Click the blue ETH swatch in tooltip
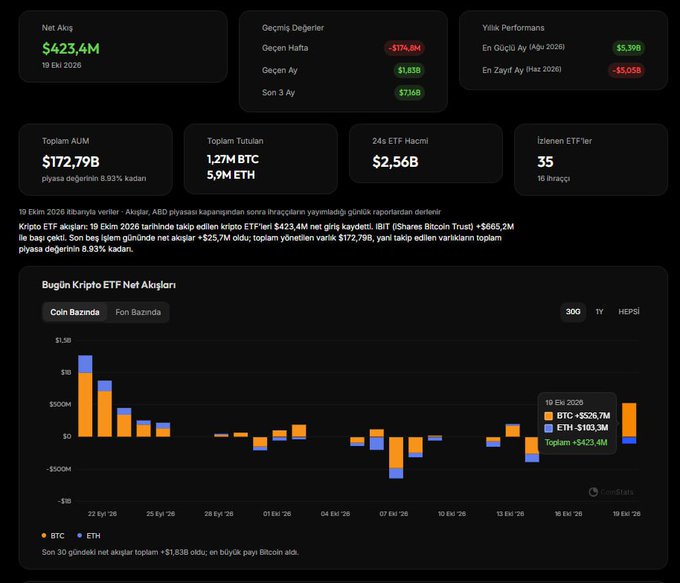Screen dimensions: 680x583 pyautogui.click(x=549, y=428)
